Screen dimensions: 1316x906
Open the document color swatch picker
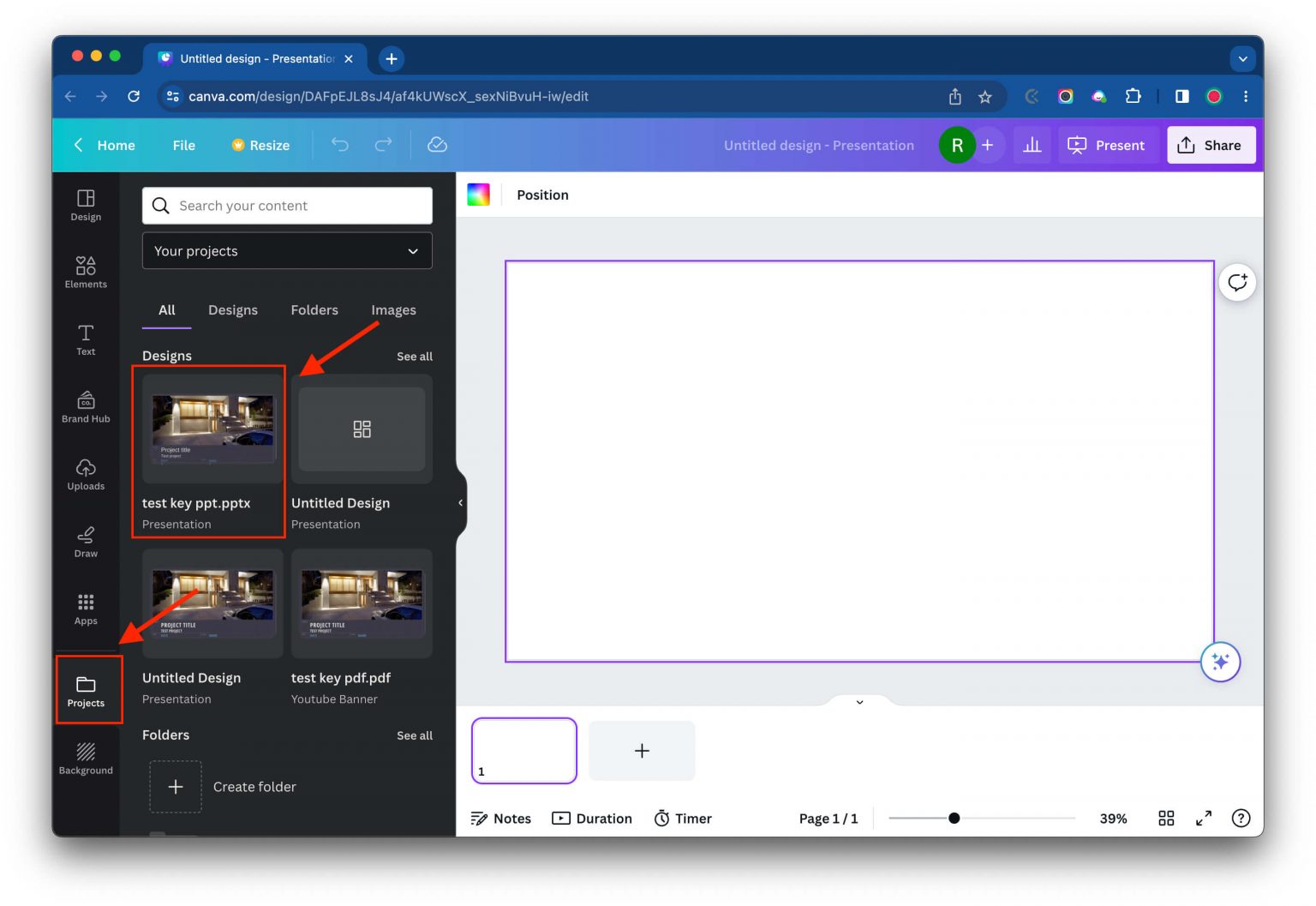478,194
